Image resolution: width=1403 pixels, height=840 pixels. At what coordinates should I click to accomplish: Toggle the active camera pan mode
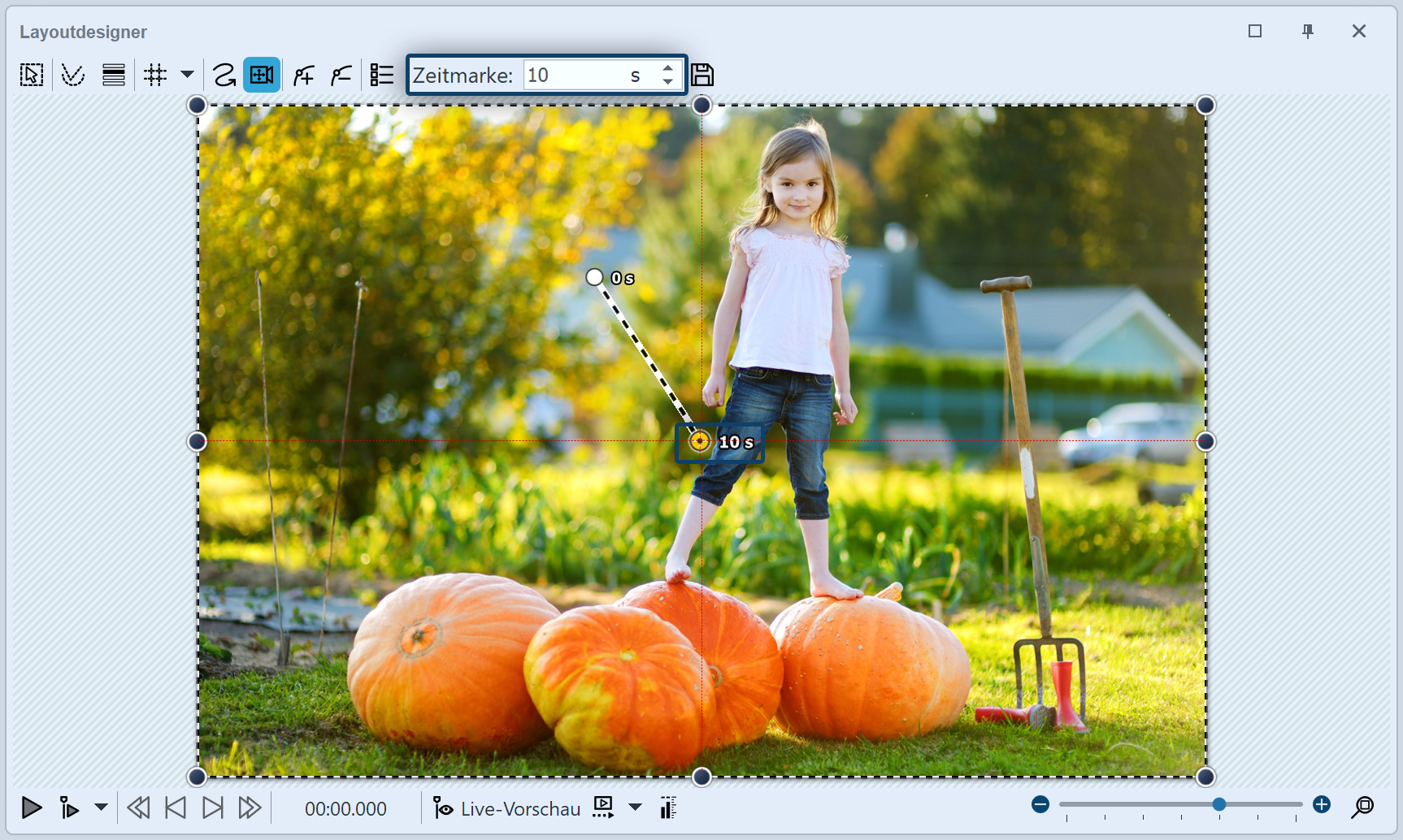[262, 76]
